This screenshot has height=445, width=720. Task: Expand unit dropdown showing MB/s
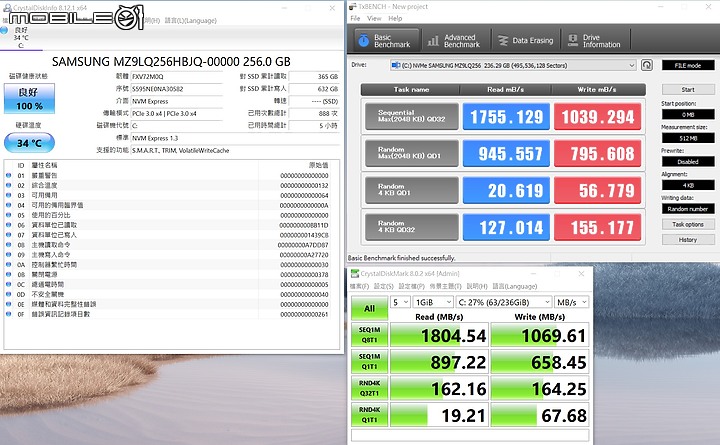pyautogui.click(x=571, y=302)
